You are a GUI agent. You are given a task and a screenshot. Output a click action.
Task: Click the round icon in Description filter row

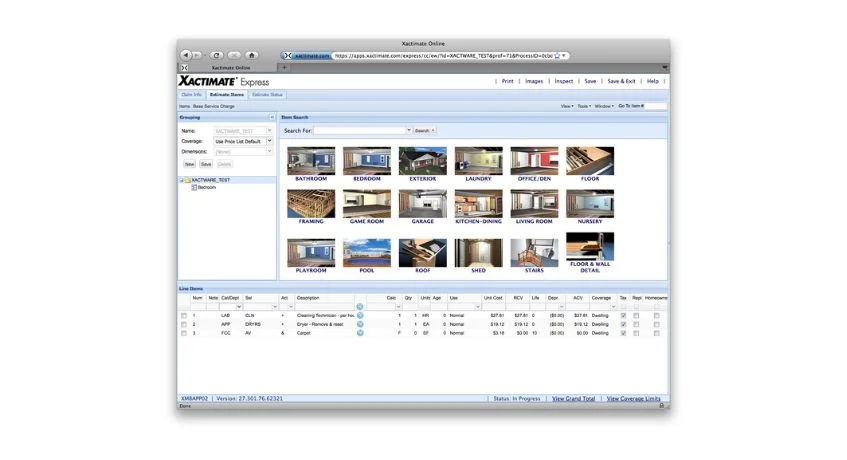[x=360, y=307]
